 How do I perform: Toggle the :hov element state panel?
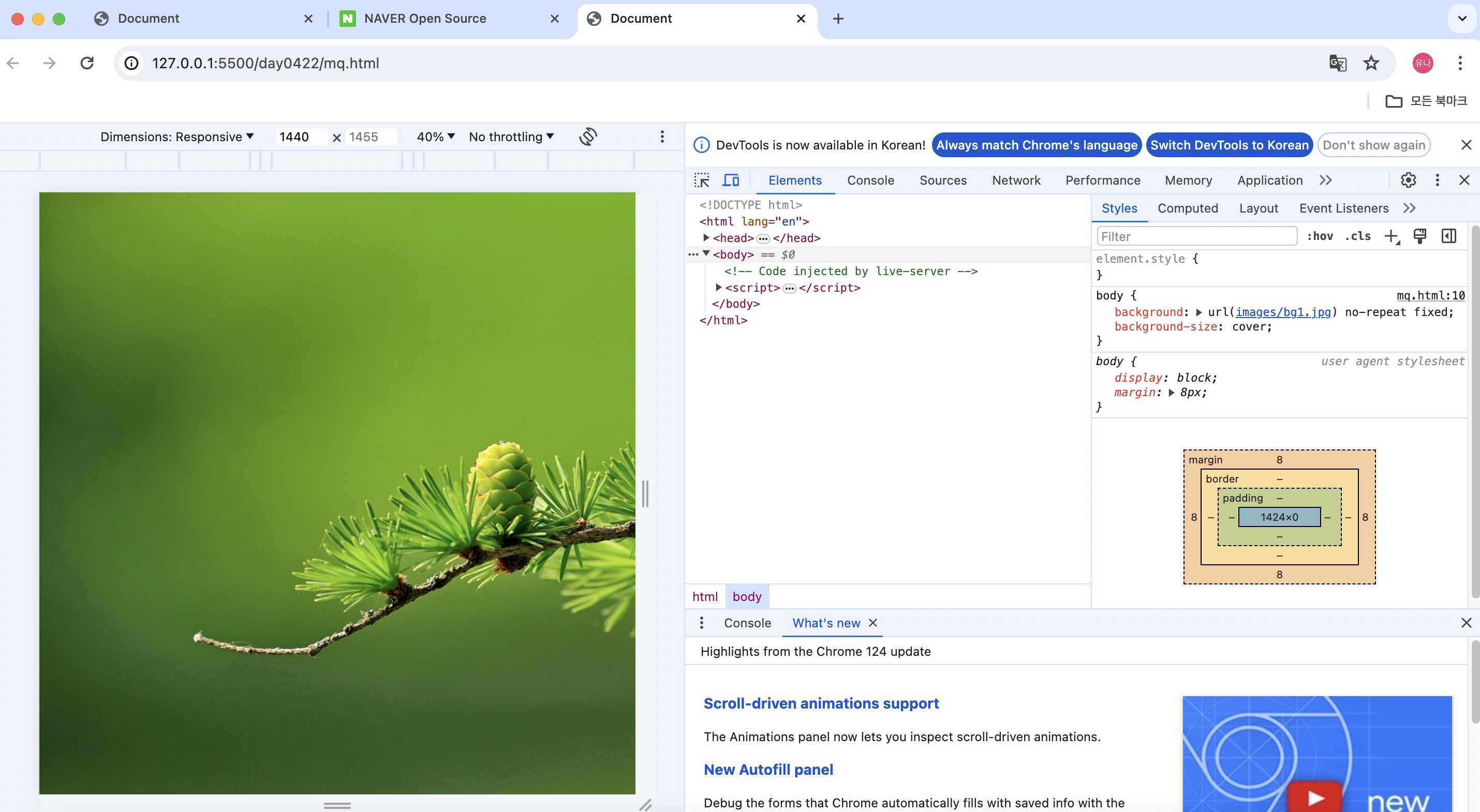tap(1320, 236)
